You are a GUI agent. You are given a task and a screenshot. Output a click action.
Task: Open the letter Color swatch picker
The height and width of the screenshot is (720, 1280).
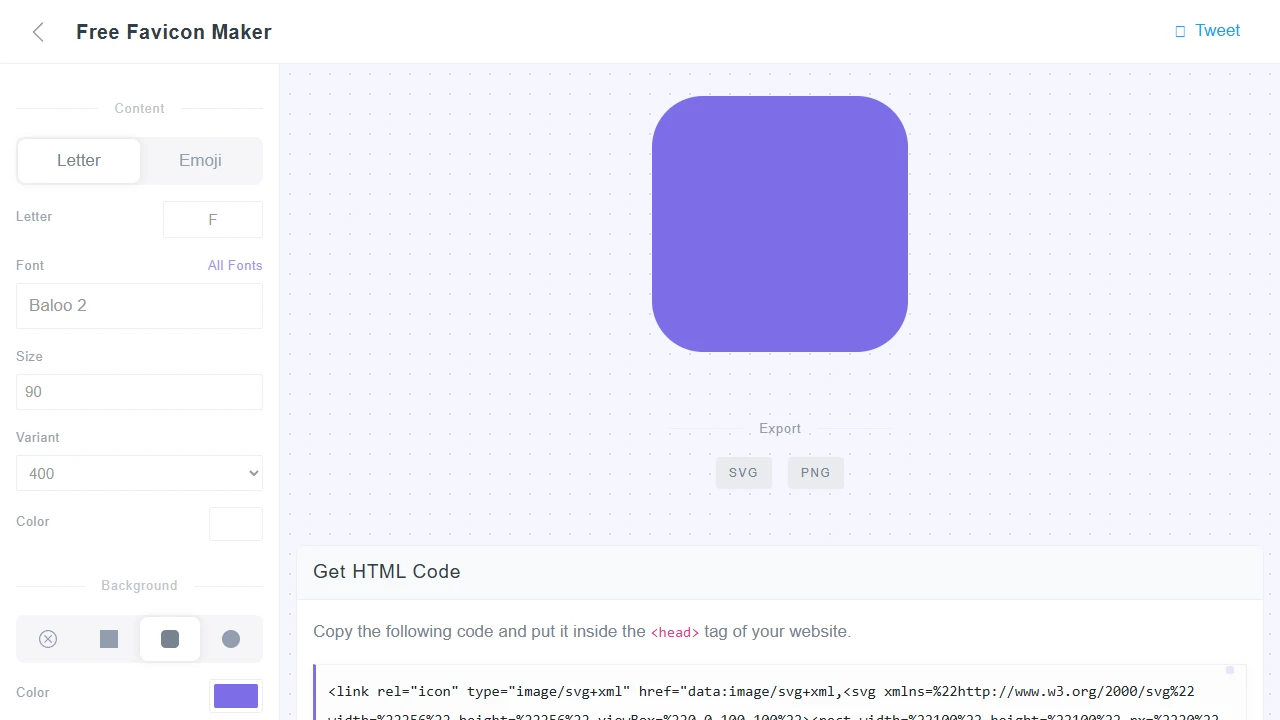(235, 523)
